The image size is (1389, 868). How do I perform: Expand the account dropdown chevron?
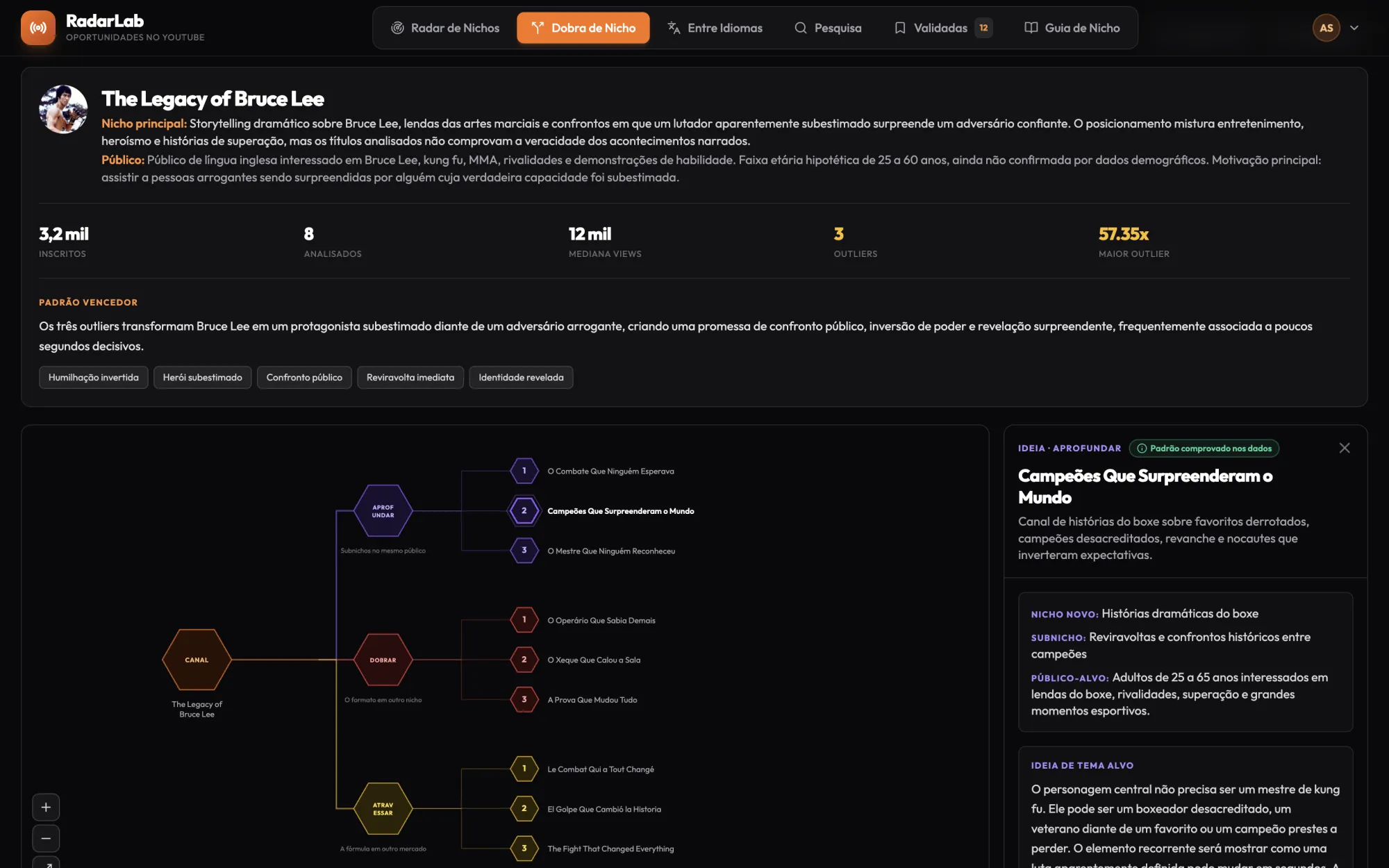pyautogui.click(x=1354, y=28)
